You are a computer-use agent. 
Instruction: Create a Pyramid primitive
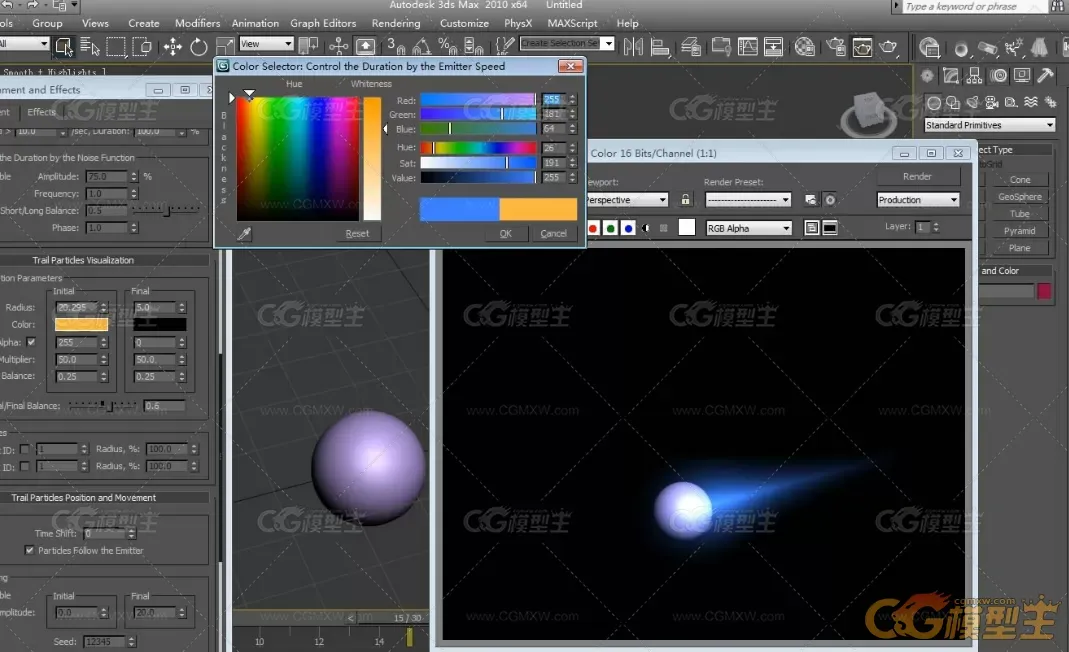coord(1020,231)
